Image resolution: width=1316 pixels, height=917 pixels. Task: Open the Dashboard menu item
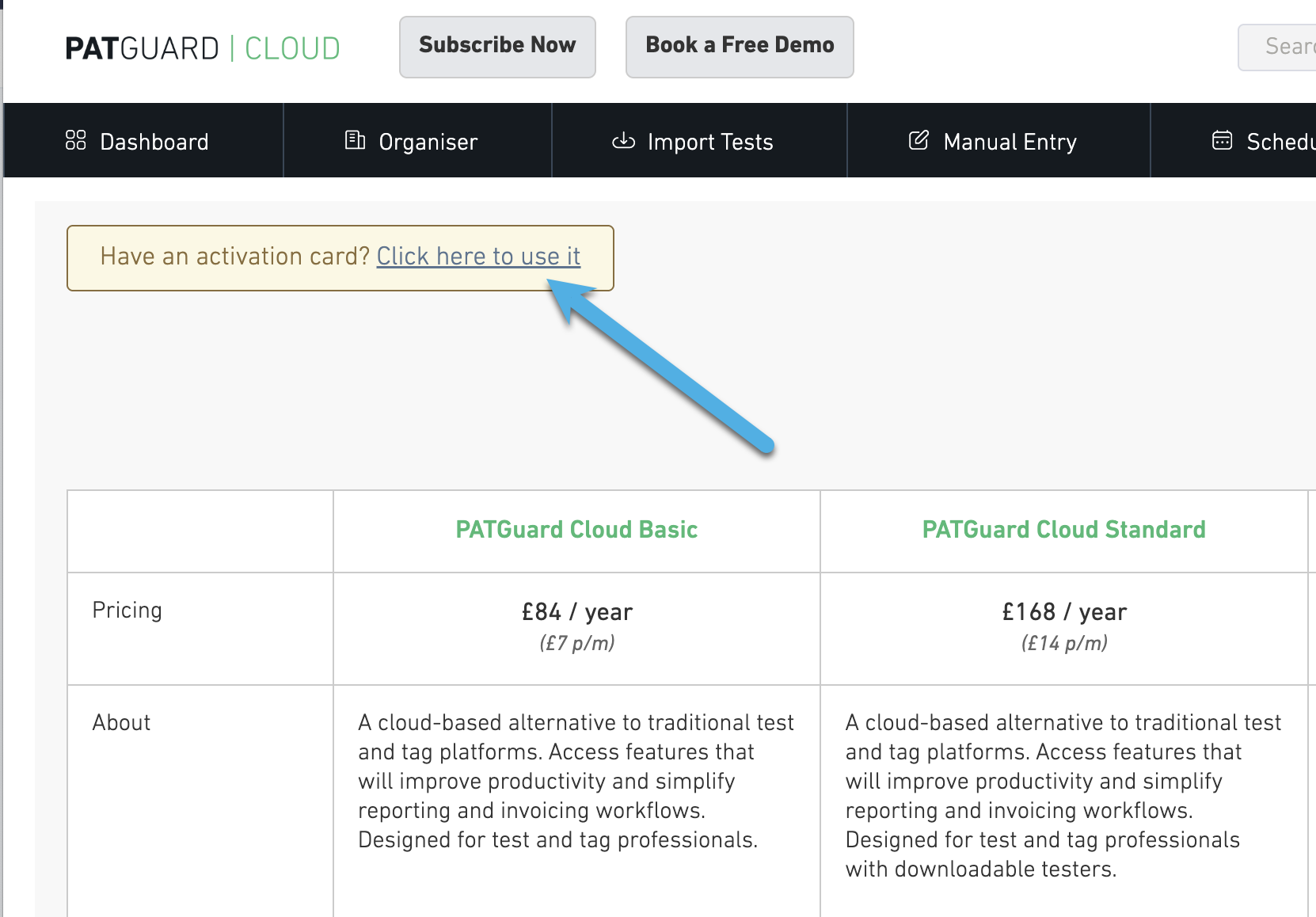[x=143, y=140]
